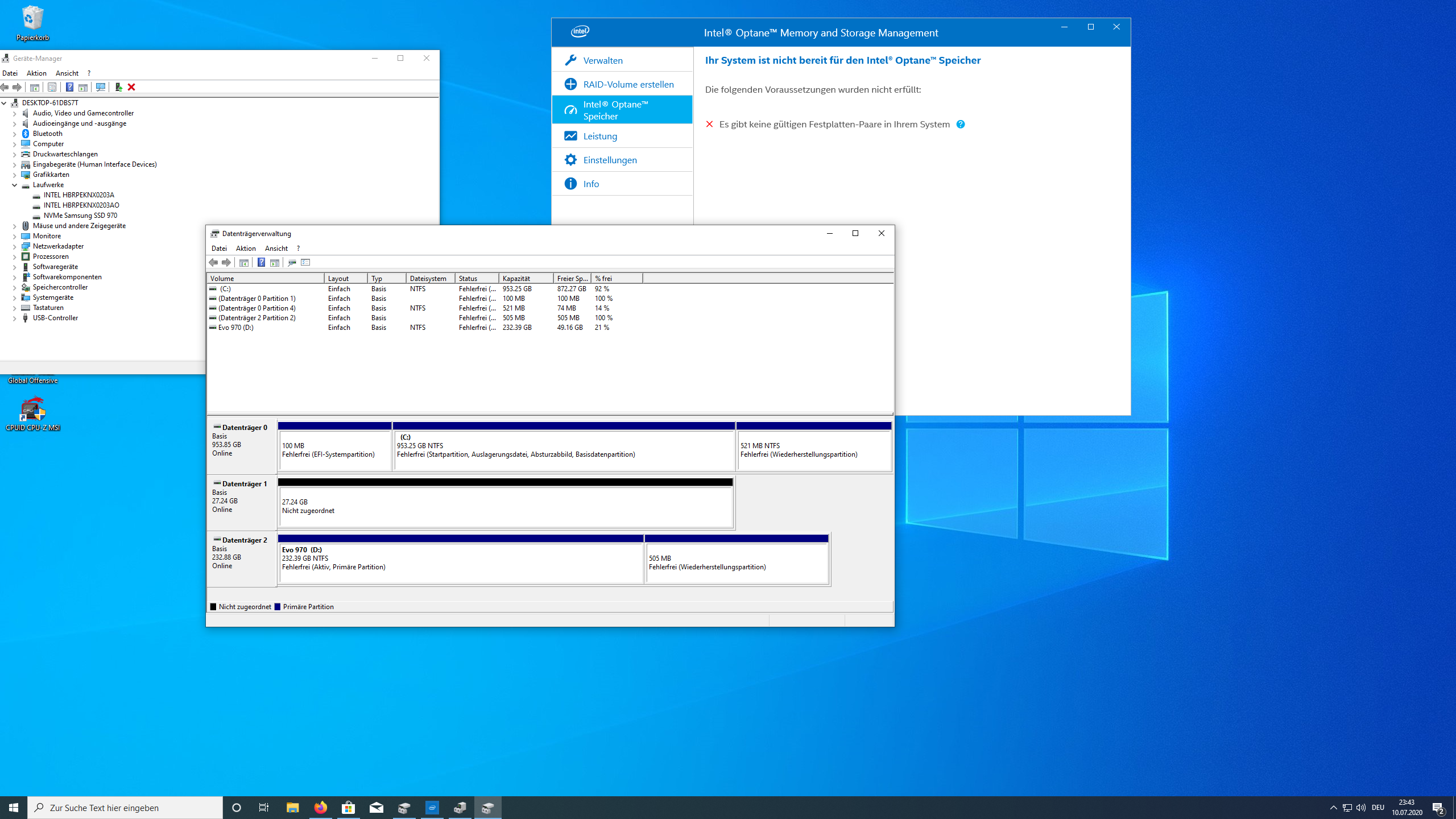
Task: Open Einstellungen in Optane sidebar
Action: (610, 160)
